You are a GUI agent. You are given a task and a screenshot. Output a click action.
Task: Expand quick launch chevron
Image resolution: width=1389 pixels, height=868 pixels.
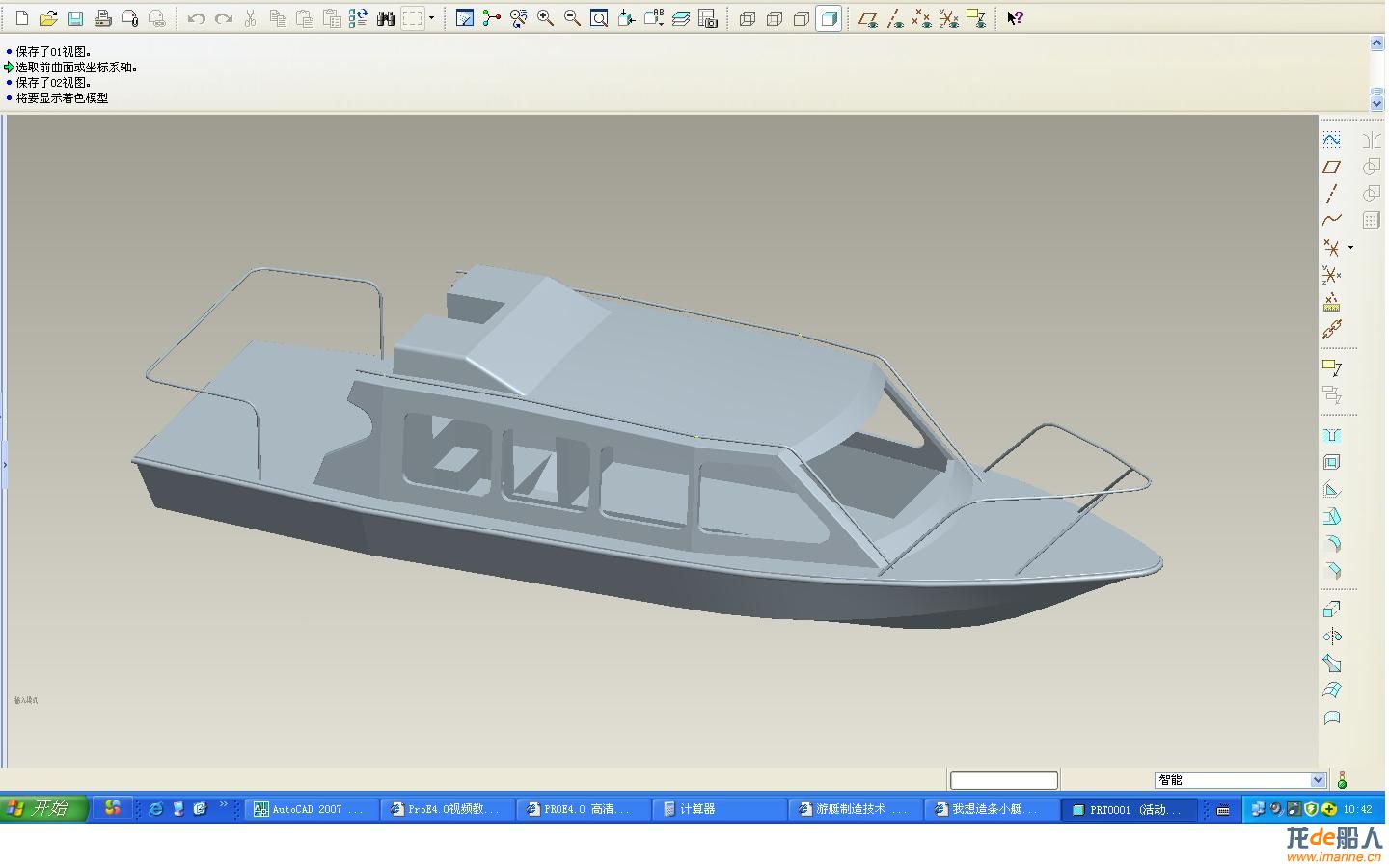tap(224, 803)
